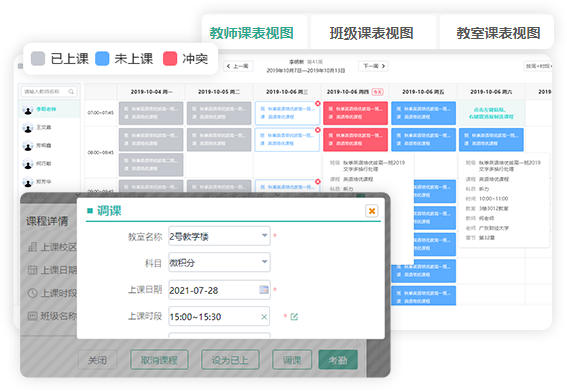This screenshot has width=567, height=391.
Task: Click the red 冲突 legend swatch
Action: click(x=170, y=59)
